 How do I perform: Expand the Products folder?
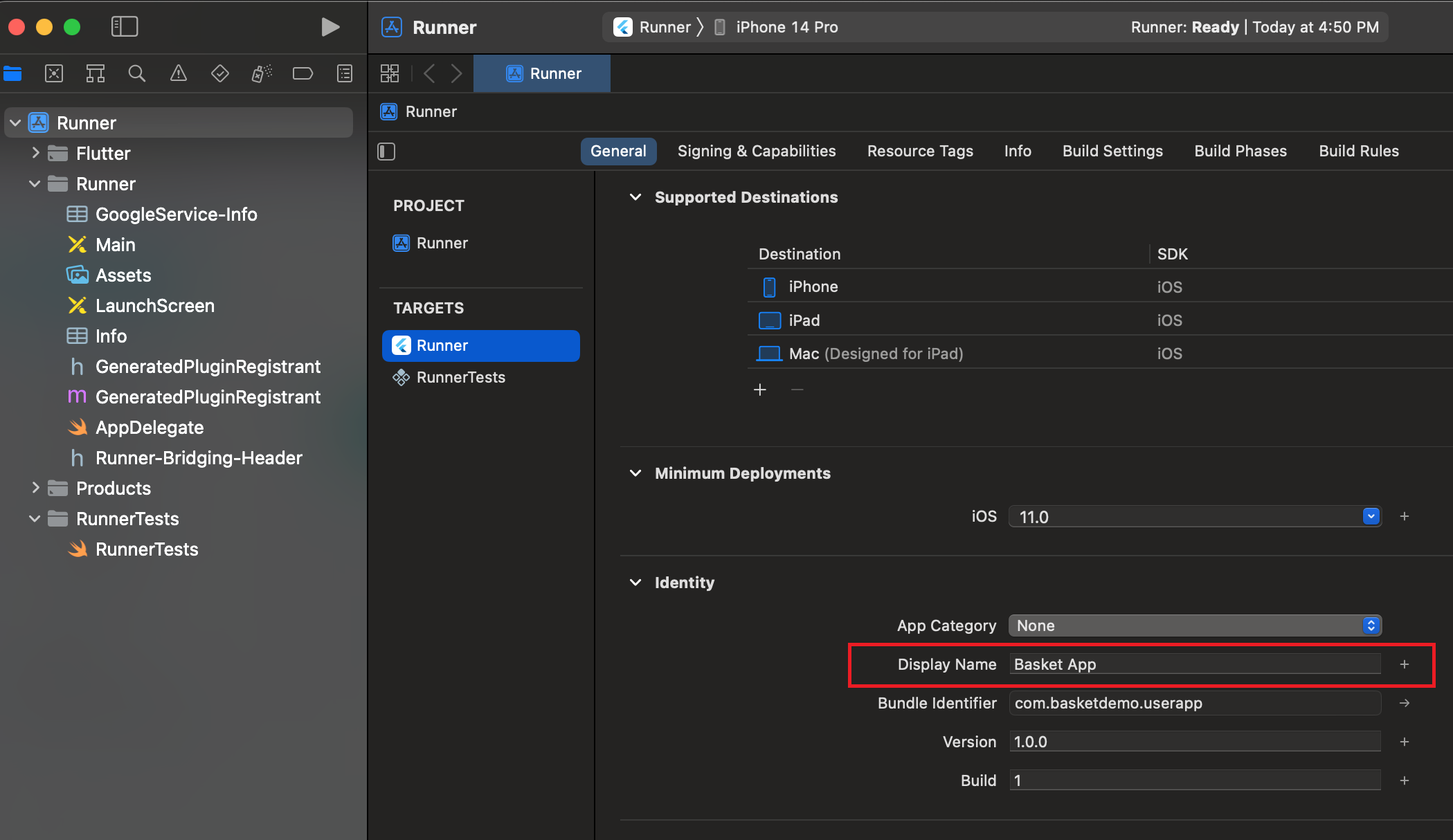pyautogui.click(x=35, y=488)
